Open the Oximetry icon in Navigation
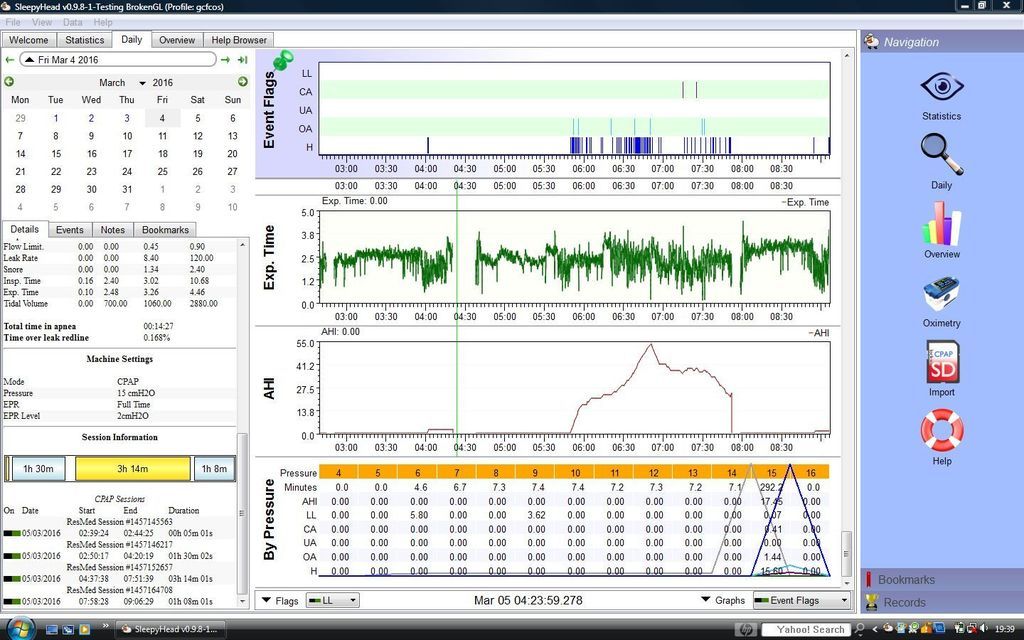The image size is (1024, 640). point(942,293)
